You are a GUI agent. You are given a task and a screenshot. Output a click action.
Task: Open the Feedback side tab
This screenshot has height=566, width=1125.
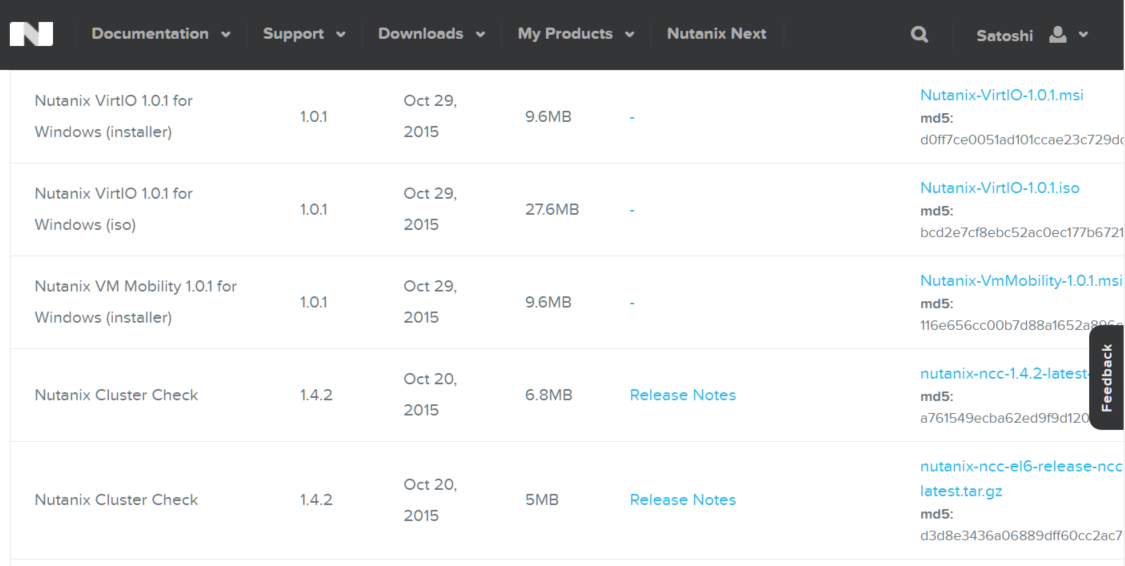point(1106,377)
